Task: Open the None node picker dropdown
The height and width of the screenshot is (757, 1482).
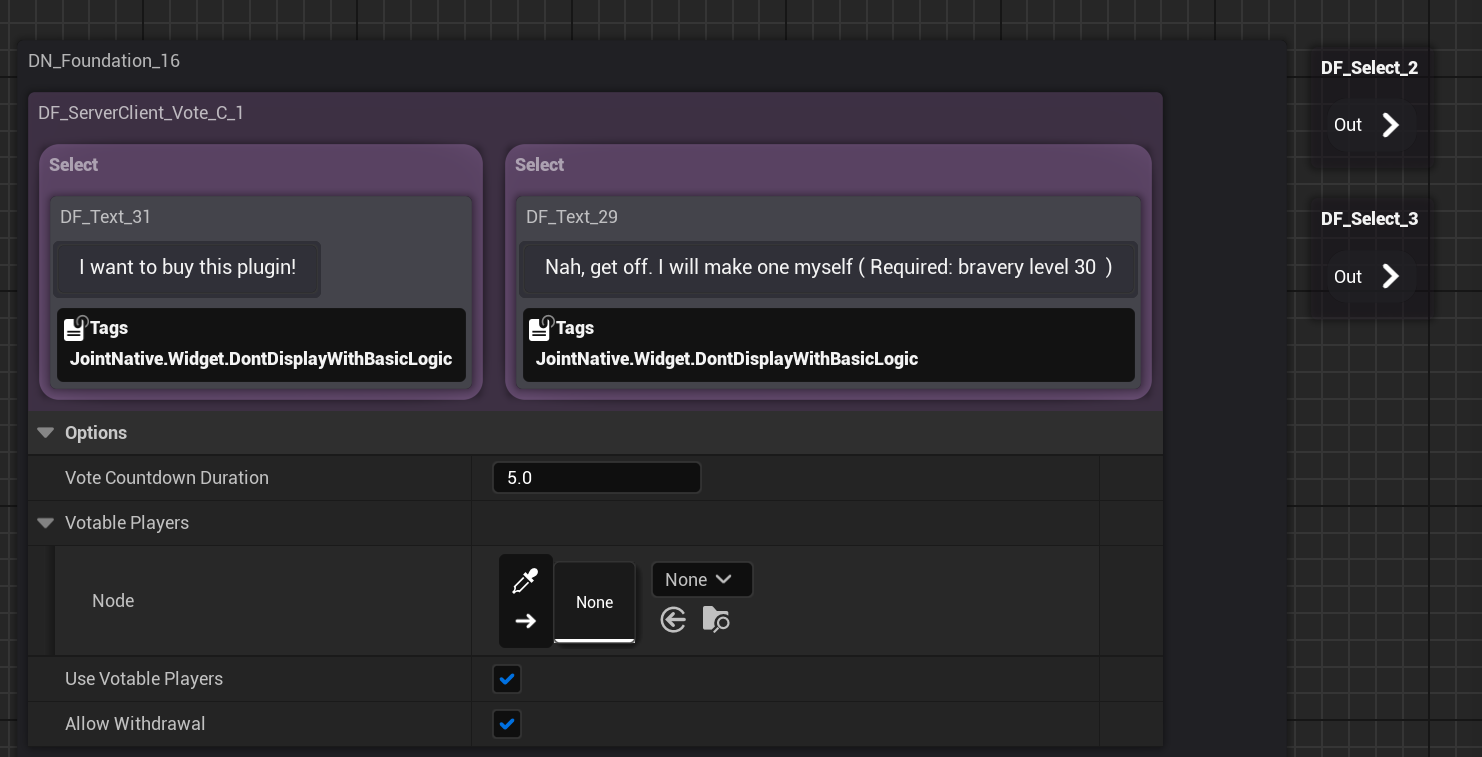Action: click(x=701, y=580)
